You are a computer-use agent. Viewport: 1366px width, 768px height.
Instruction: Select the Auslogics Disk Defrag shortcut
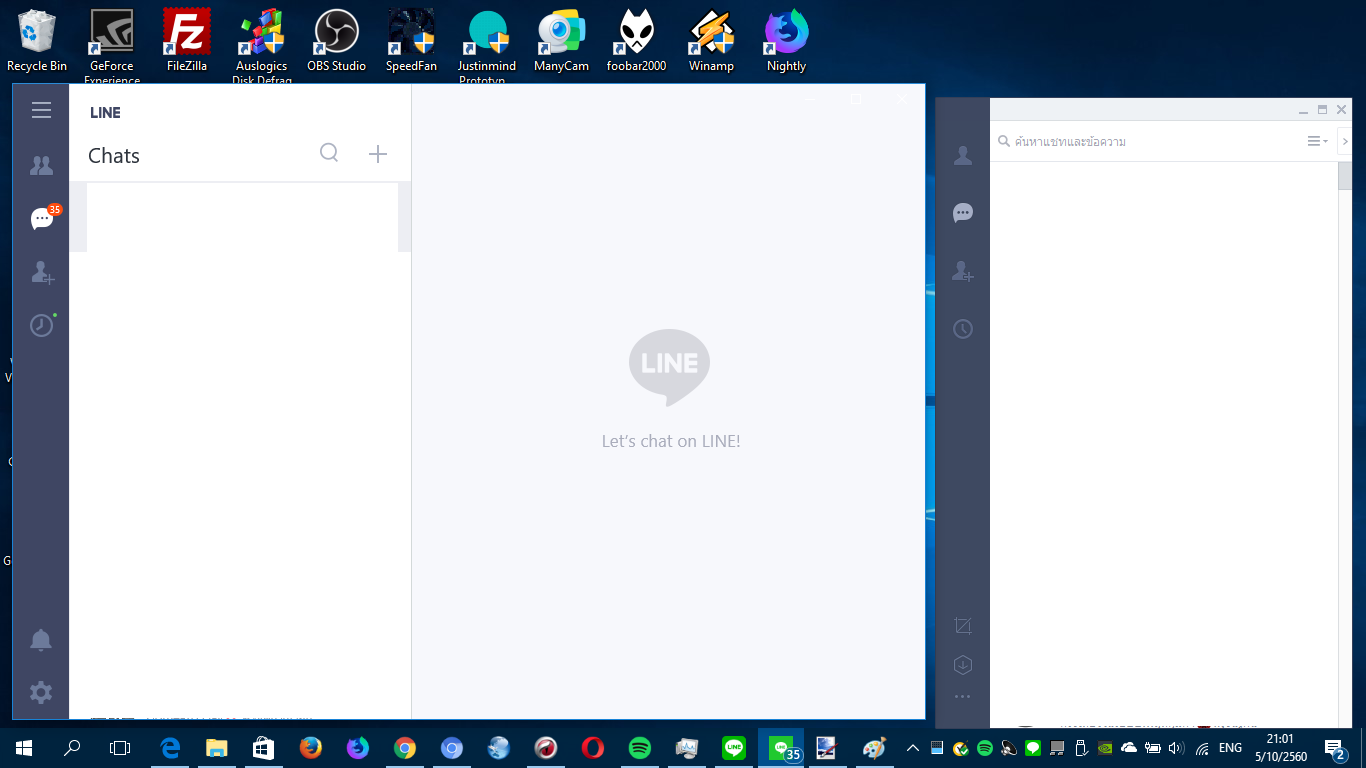(x=261, y=47)
